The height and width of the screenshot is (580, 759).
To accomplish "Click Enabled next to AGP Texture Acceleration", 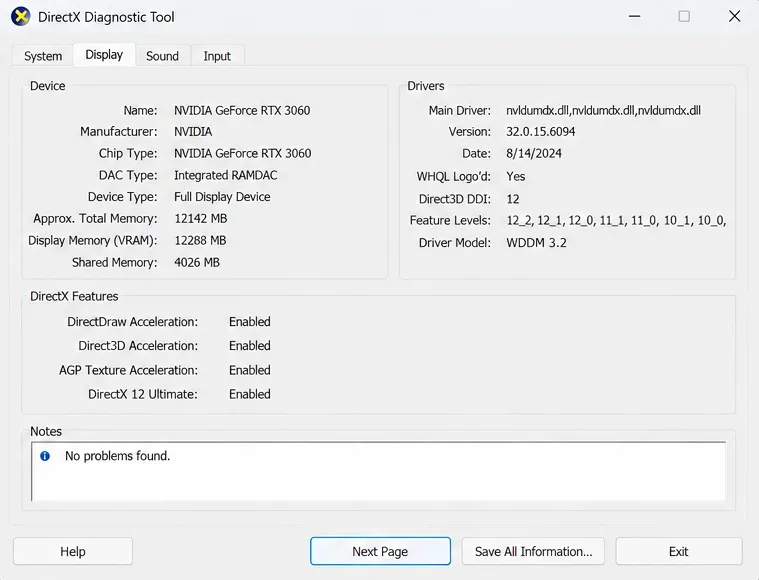I will coord(250,370).
